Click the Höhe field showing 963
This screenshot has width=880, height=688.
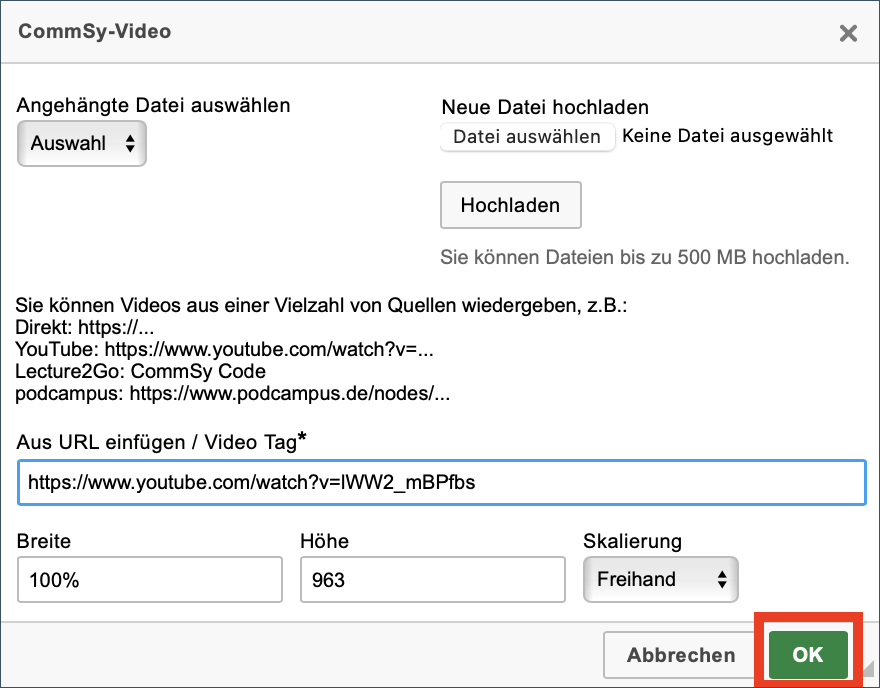click(432, 580)
